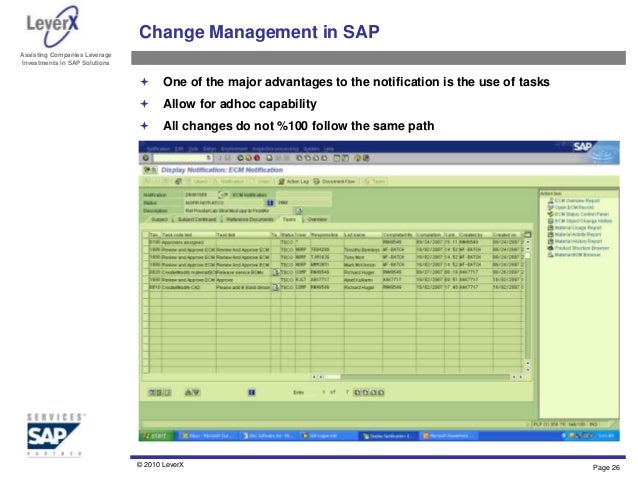The image size is (638, 479).
Task: Switch to the Subject Continued tab
Action: pyautogui.click(x=197, y=219)
